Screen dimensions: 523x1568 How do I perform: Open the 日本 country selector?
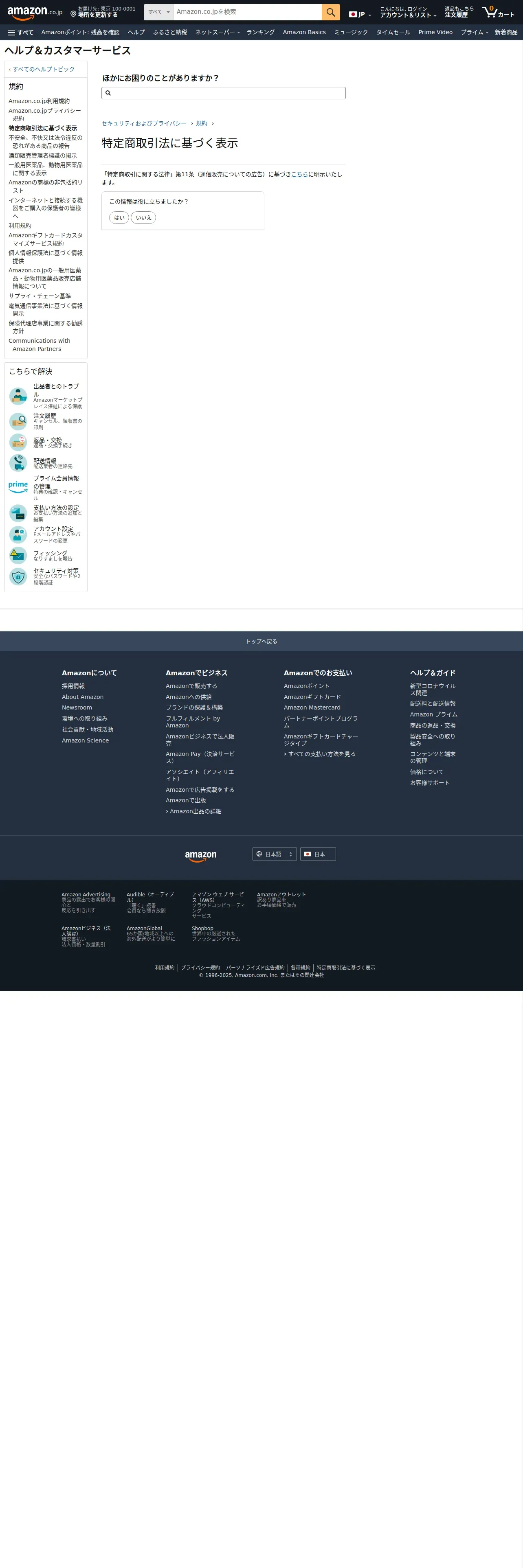pyautogui.click(x=318, y=854)
